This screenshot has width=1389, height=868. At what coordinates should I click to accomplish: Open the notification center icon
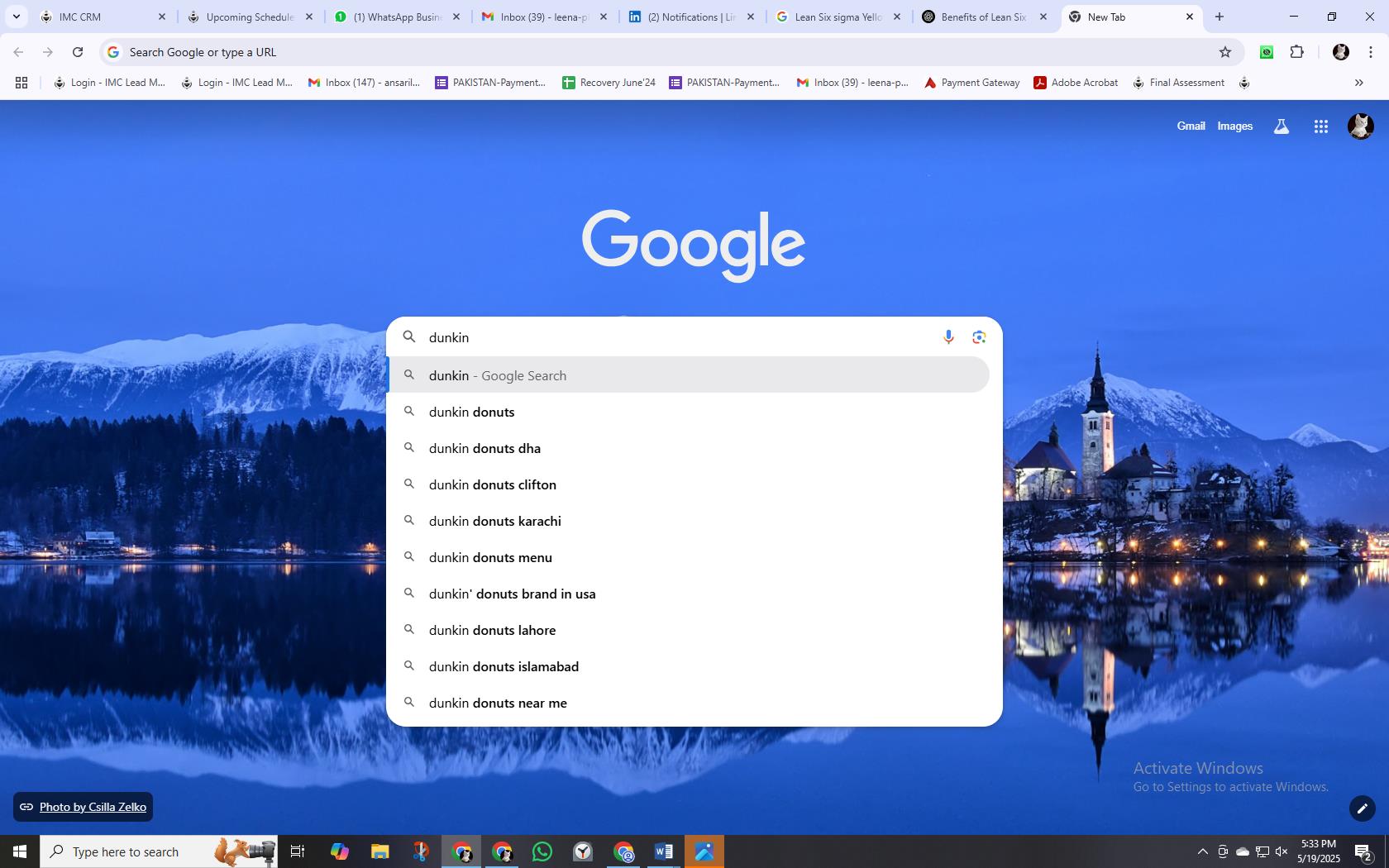(1364, 851)
